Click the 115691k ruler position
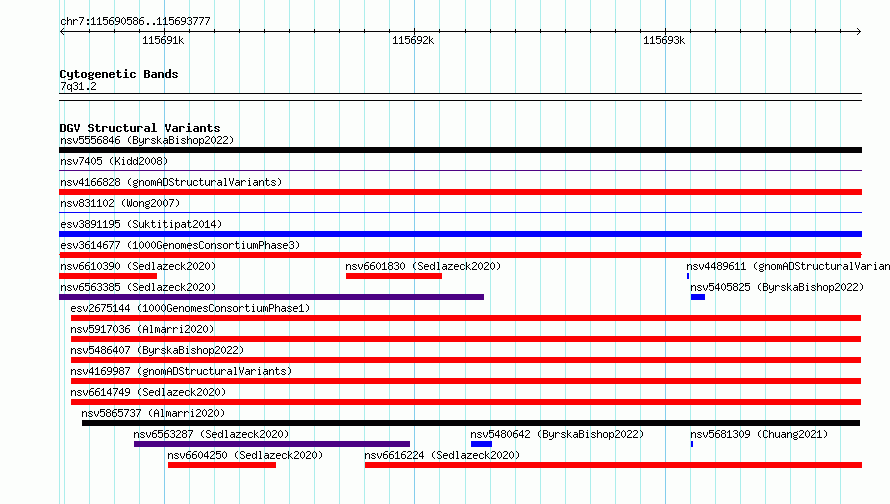 point(163,40)
